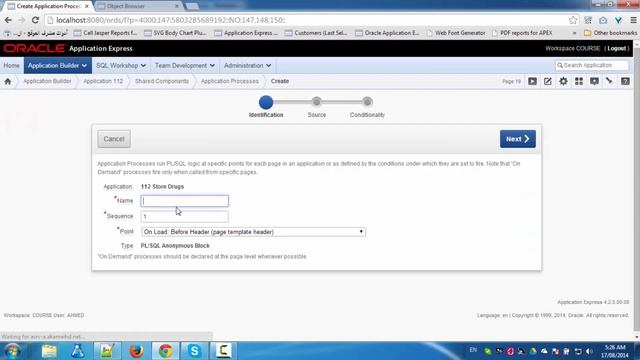This screenshot has height=360, width=640.
Task: Click the Cancel button
Action: (114, 139)
